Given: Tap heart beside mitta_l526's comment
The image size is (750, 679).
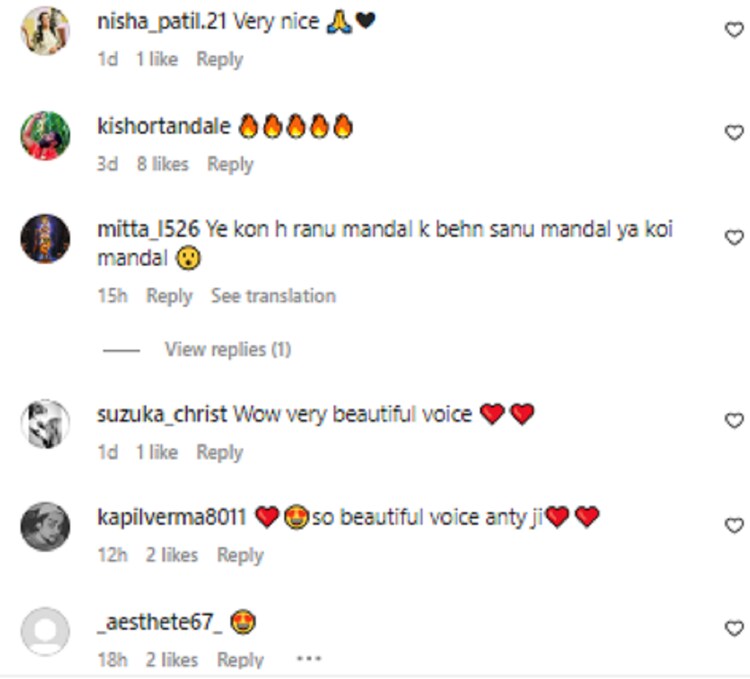Looking at the screenshot, I should pyautogui.click(x=734, y=238).
